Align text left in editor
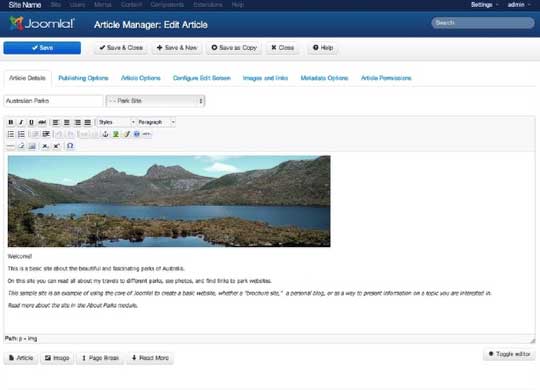 tap(55, 122)
